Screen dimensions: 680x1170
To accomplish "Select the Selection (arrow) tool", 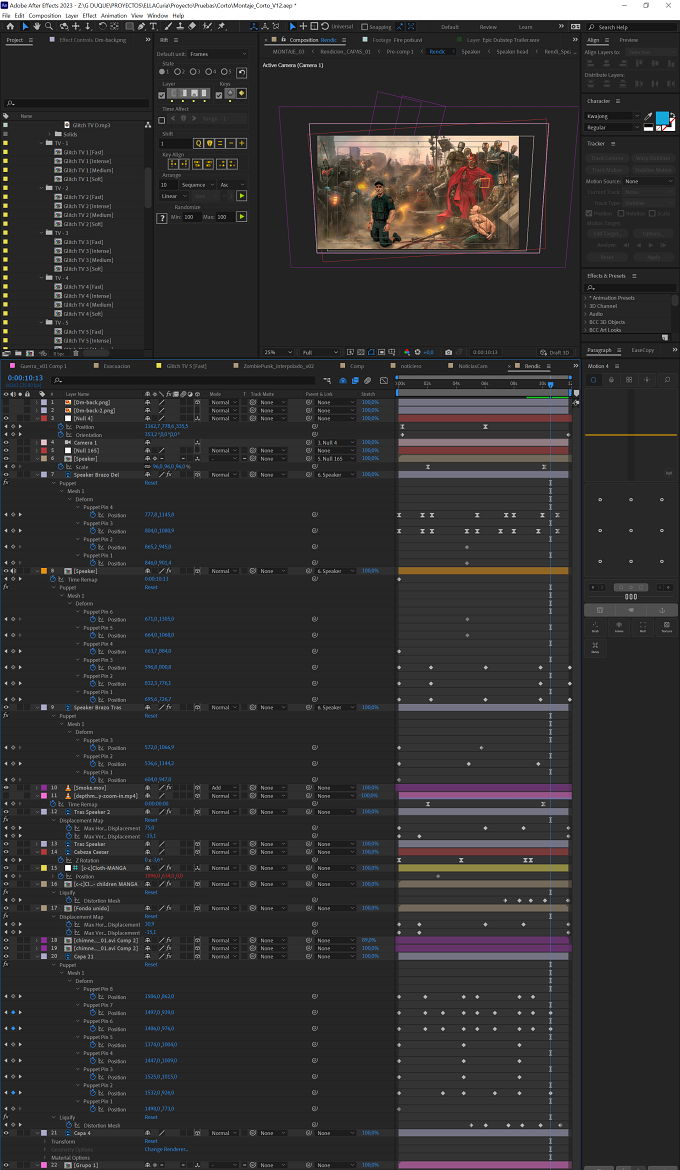I will (x=25, y=26).
